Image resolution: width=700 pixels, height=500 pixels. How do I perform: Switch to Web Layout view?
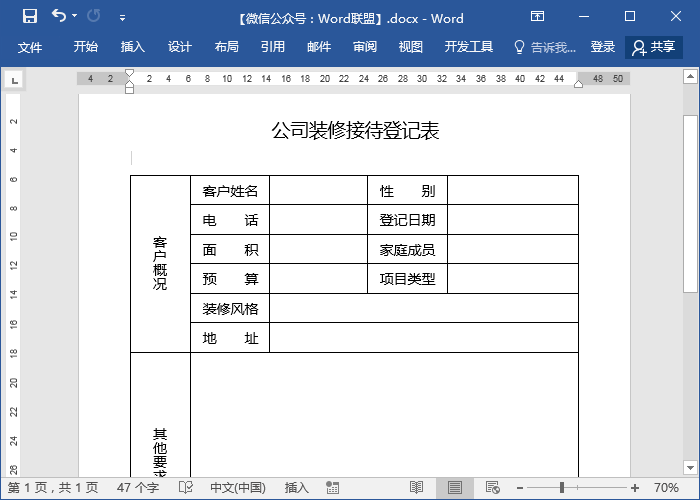tap(492, 488)
